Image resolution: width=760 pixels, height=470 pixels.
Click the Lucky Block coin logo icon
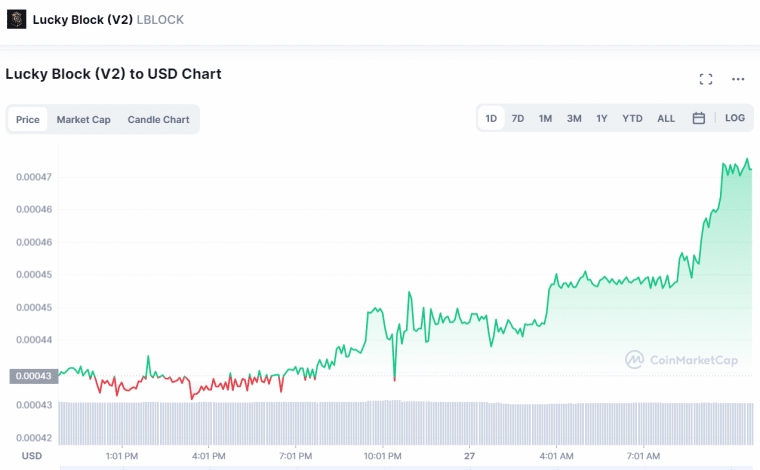pos(16,19)
